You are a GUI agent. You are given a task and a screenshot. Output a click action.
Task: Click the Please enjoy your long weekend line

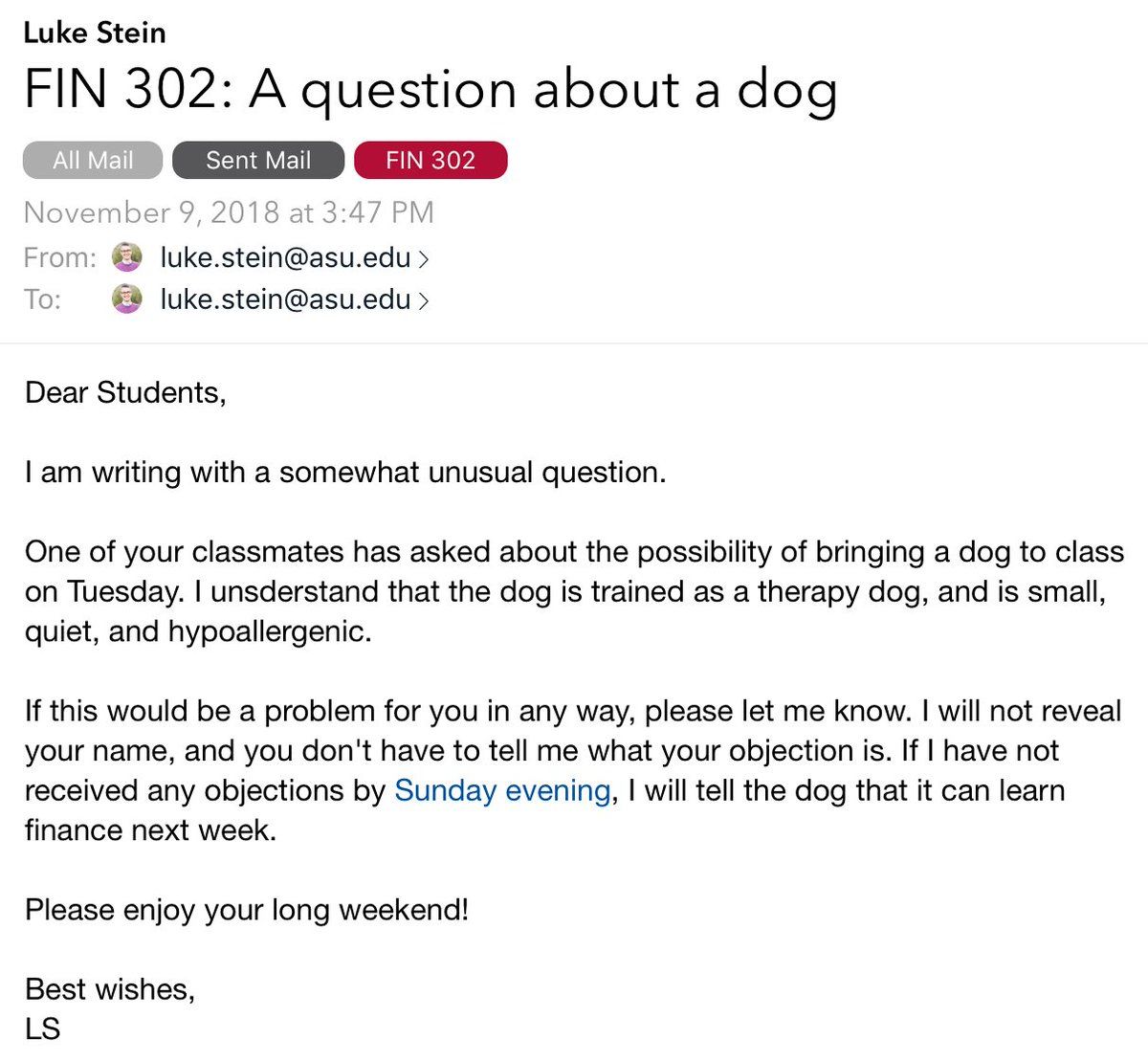click(x=247, y=910)
